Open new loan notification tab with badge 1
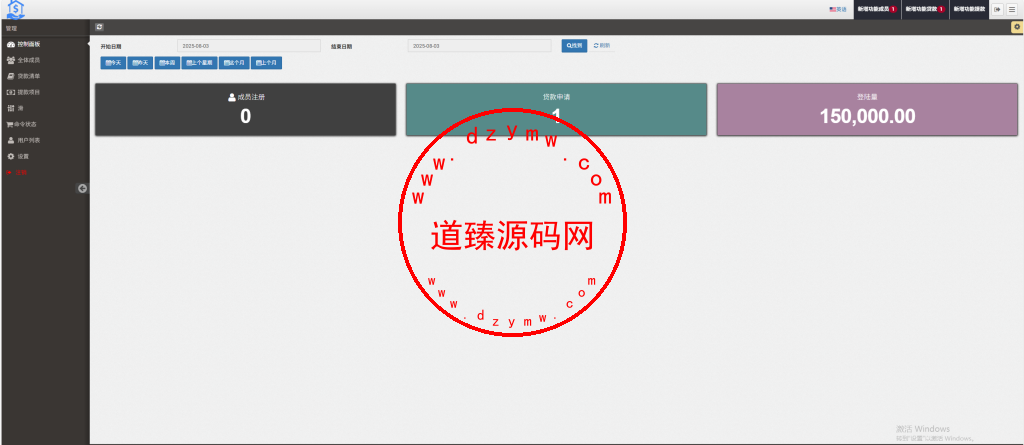This screenshot has height=445, width=1024. (925, 9)
